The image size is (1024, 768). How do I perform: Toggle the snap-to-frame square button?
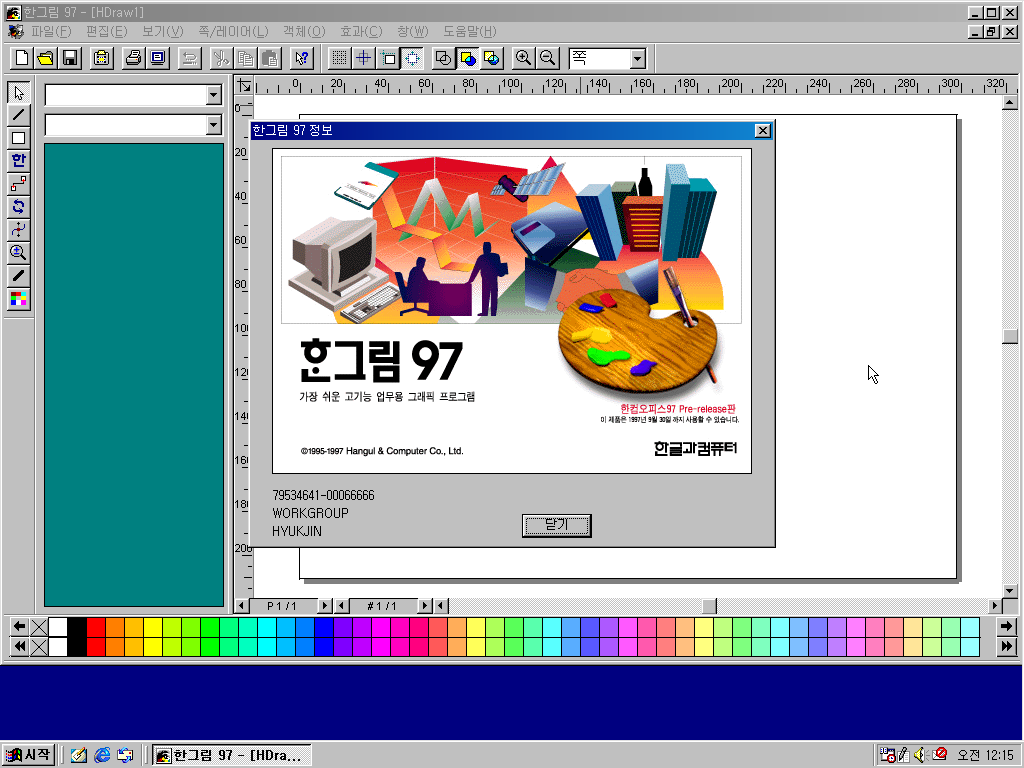click(x=388, y=58)
